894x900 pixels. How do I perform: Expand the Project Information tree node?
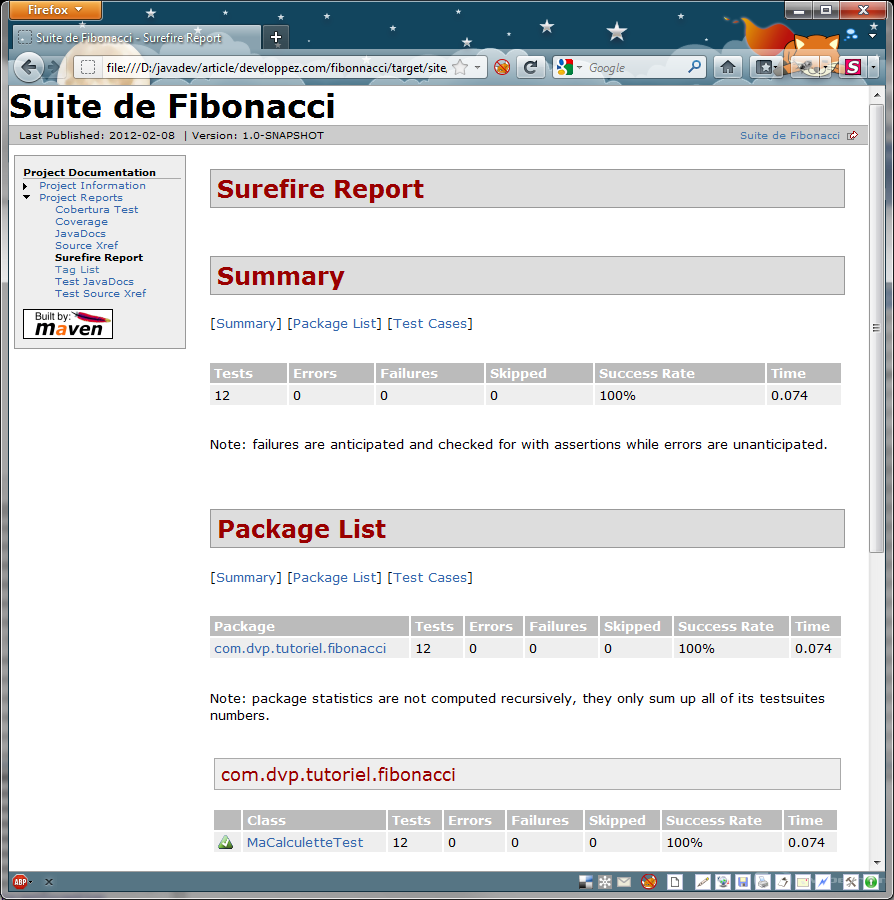click(26, 186)
